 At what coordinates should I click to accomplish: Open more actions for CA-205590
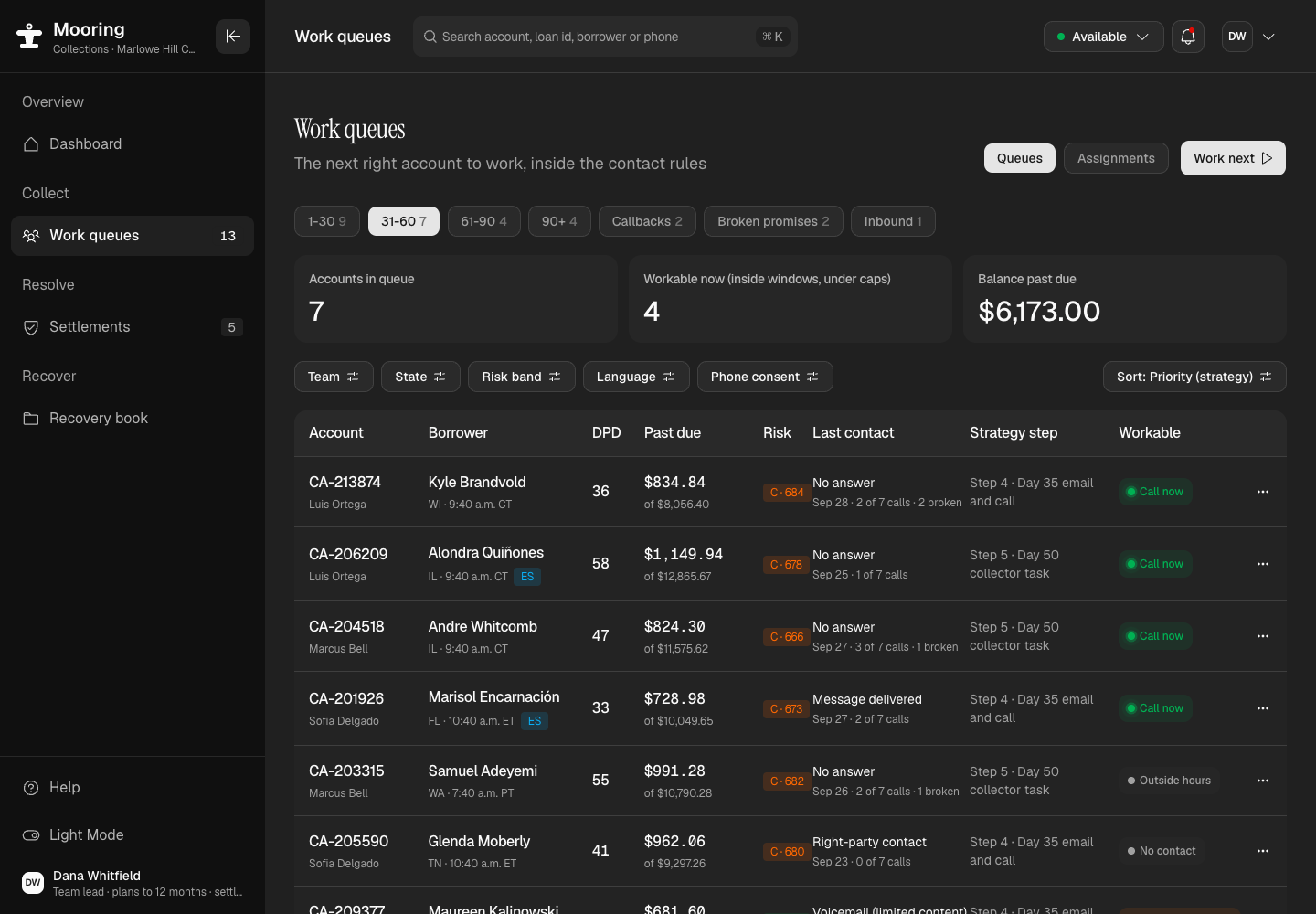point(1263,851)
